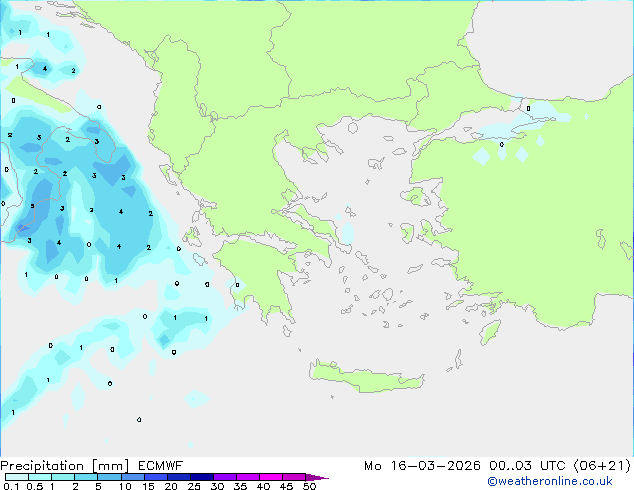Click the 45–50 mm legend color swatch
The width and height of the screenshot is (634, 490).
[294, 477]
